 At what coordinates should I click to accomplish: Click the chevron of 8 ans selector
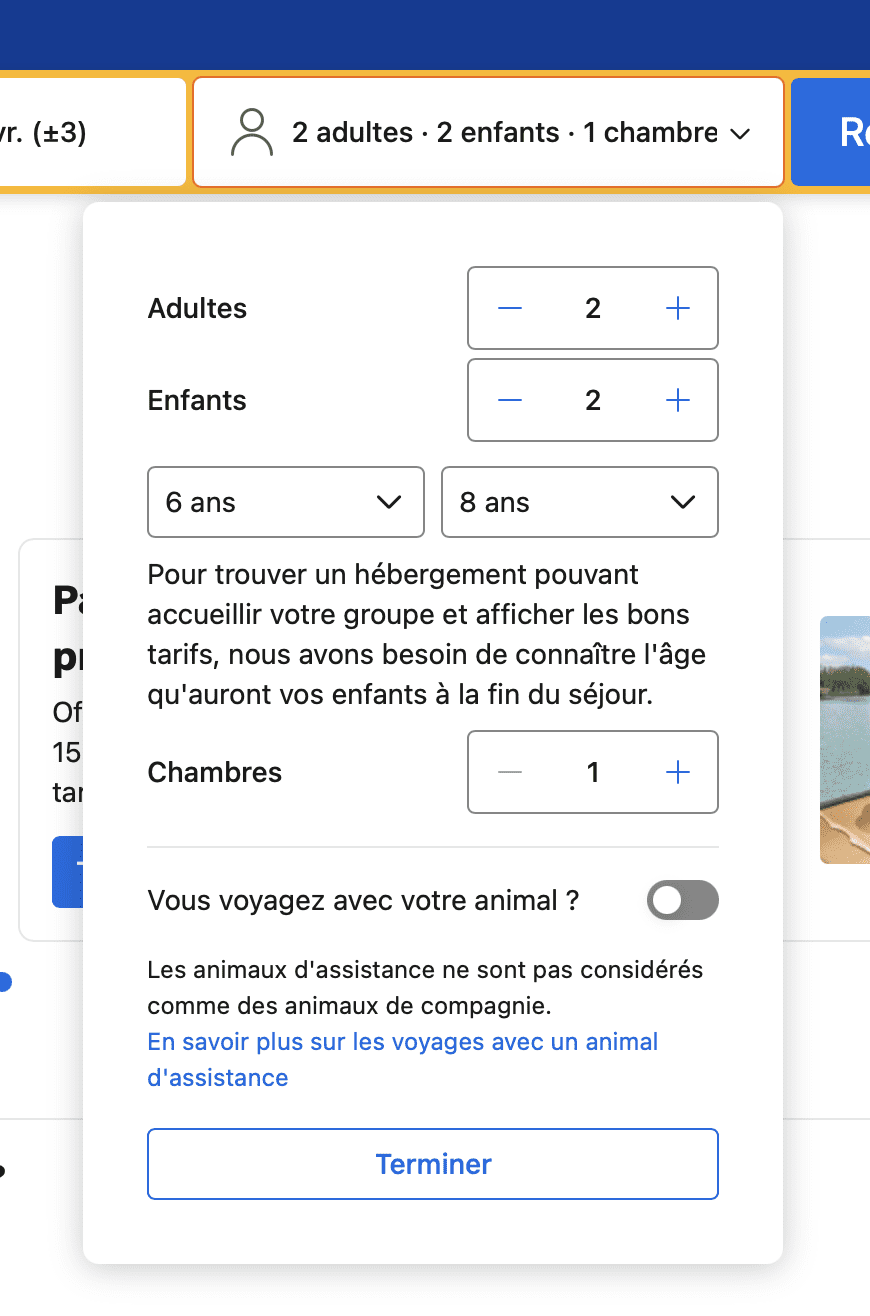tap(683, 502)
